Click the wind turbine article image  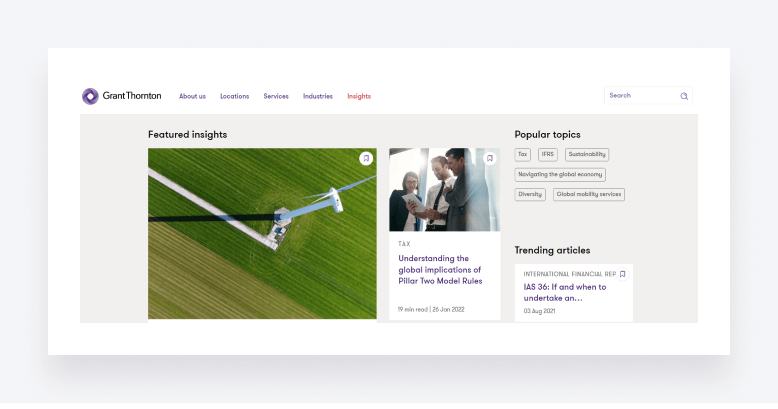[x=262, y=234]
